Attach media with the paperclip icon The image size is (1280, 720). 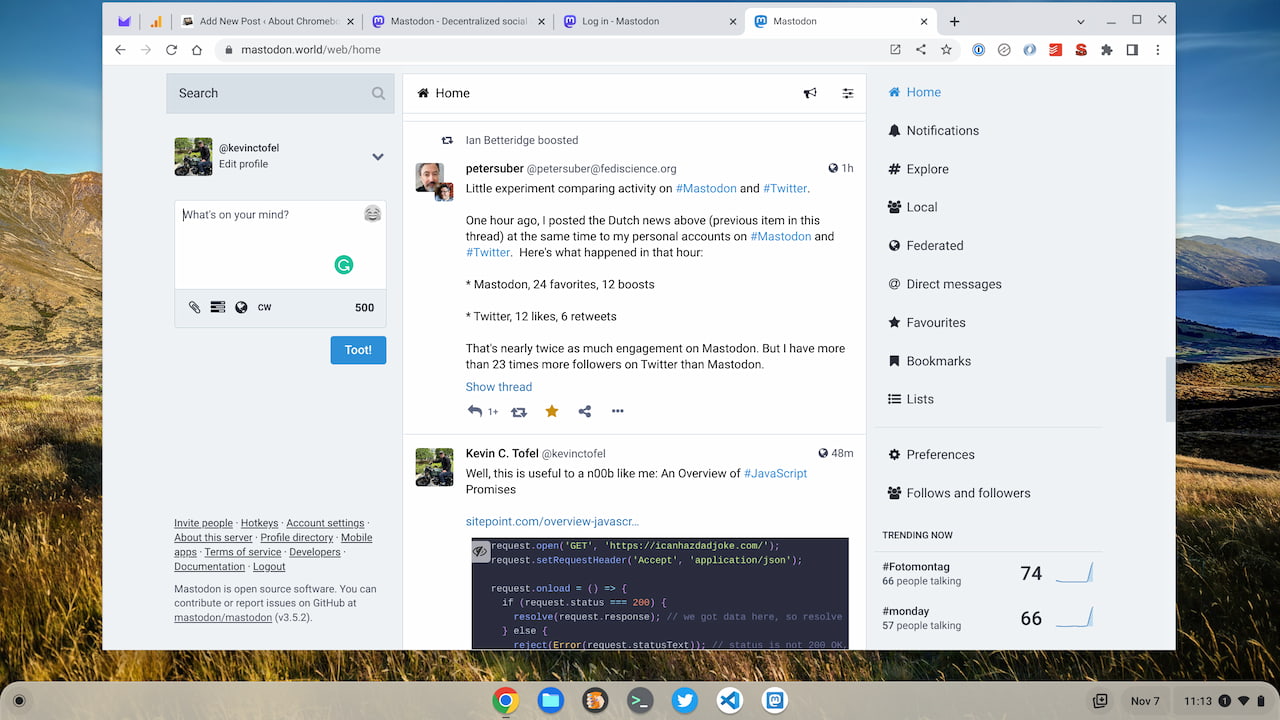click(195, 308)
